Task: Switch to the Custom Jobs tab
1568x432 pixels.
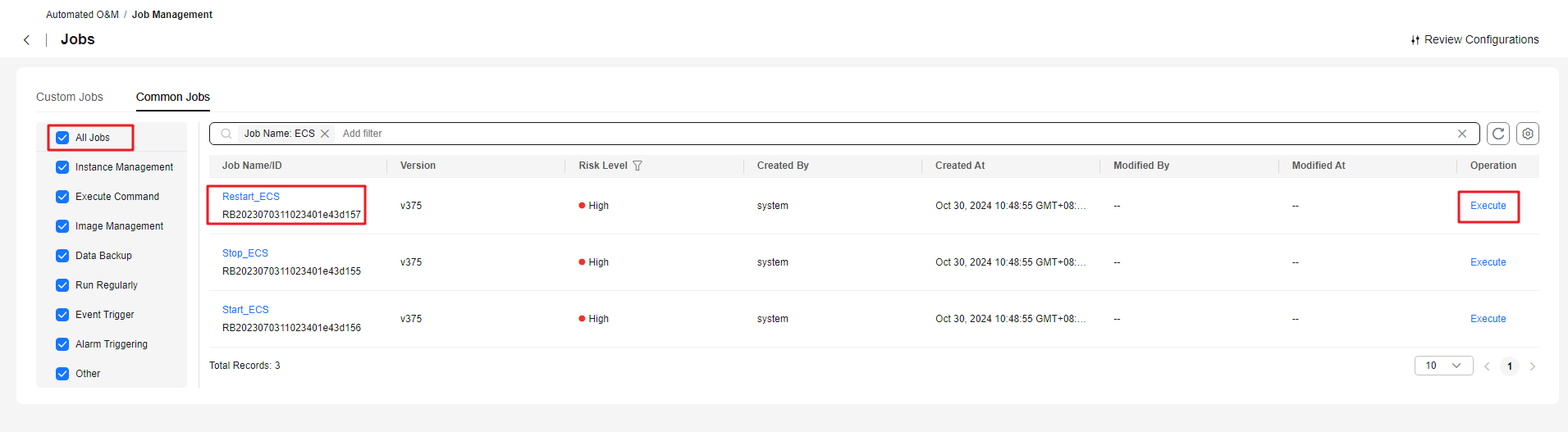Action: pos(70,97)
